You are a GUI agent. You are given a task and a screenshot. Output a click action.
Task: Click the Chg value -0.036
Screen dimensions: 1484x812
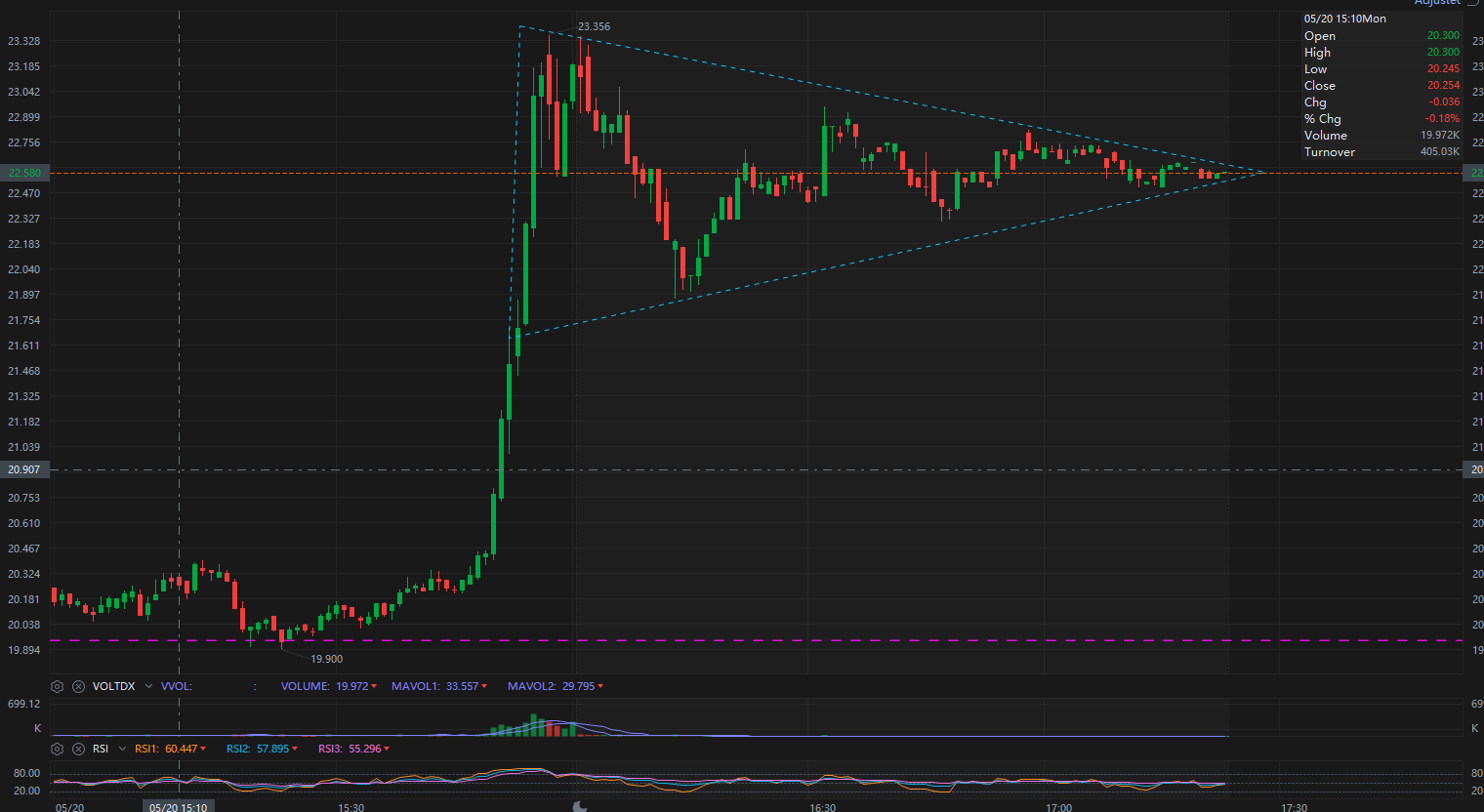click(1445, 101)
